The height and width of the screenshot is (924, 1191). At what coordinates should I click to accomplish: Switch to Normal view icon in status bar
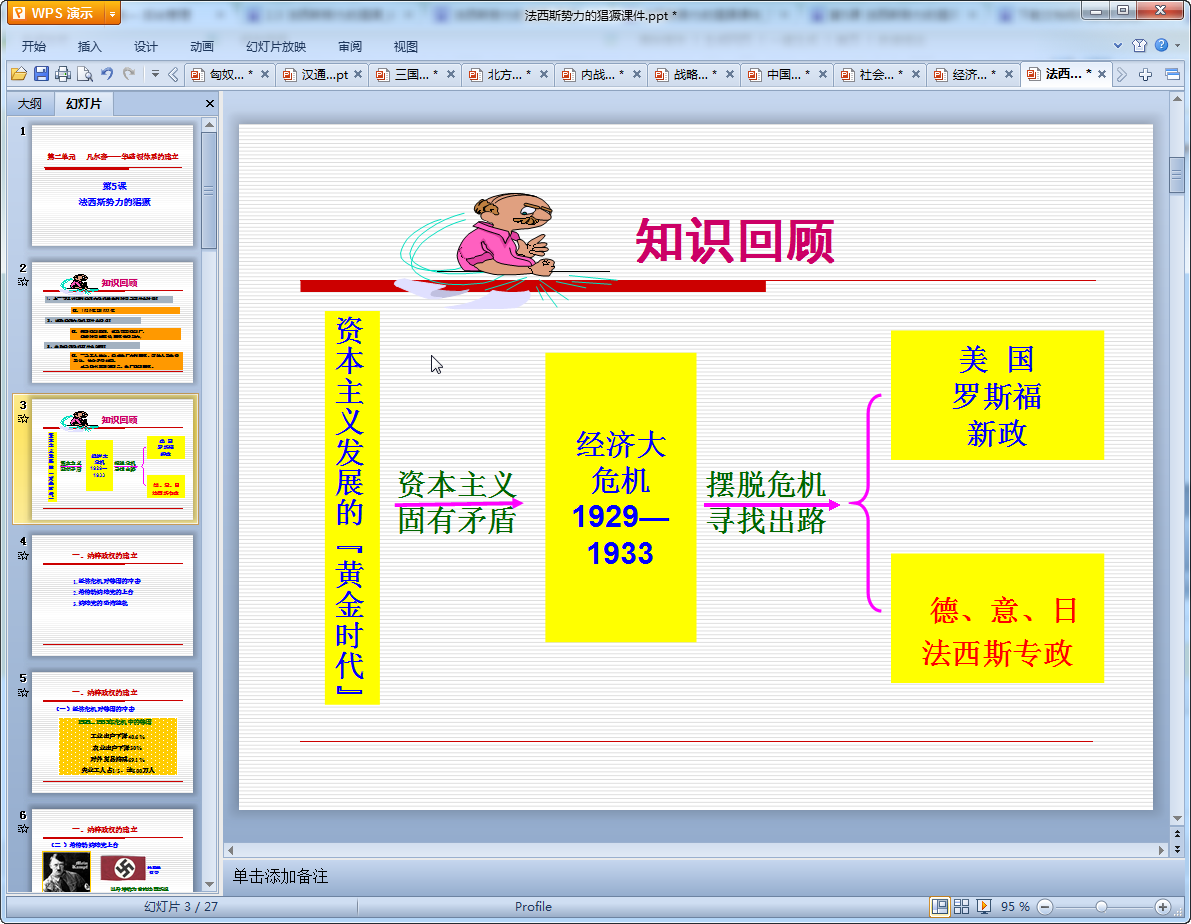[940, 906]
